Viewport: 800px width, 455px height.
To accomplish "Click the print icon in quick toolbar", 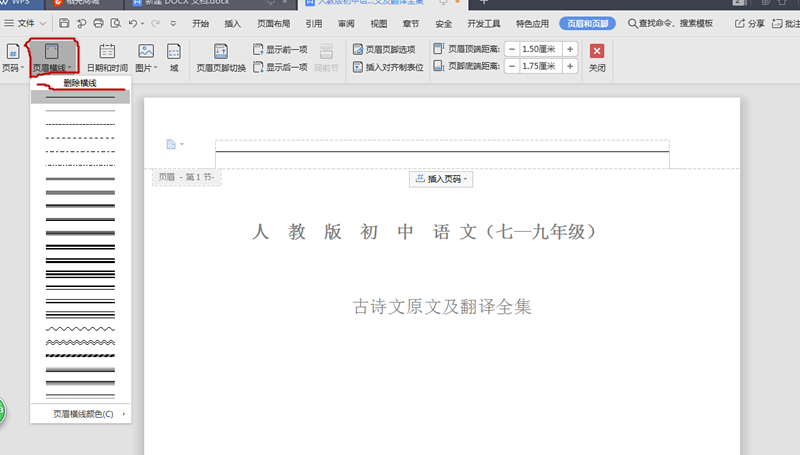I will pyautogui.click(x=98, y=23).
